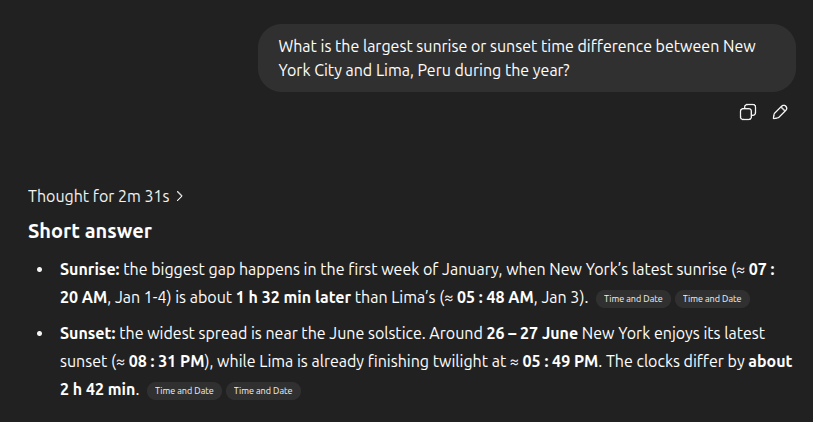Viewport: 813px width, 422px height.
Task: Select the user question bubble
Action: (527, 58)
